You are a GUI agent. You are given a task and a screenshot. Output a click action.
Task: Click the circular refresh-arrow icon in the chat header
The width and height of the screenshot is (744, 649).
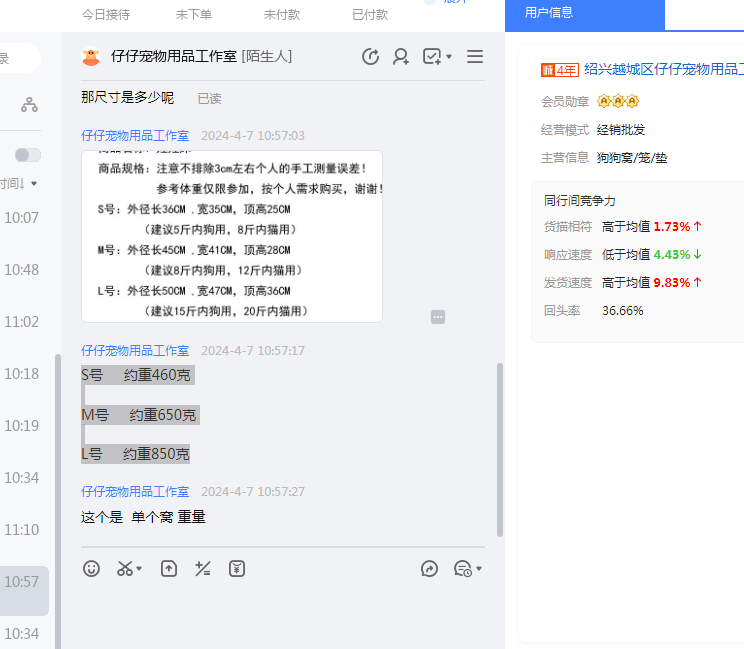click(370, 57)
